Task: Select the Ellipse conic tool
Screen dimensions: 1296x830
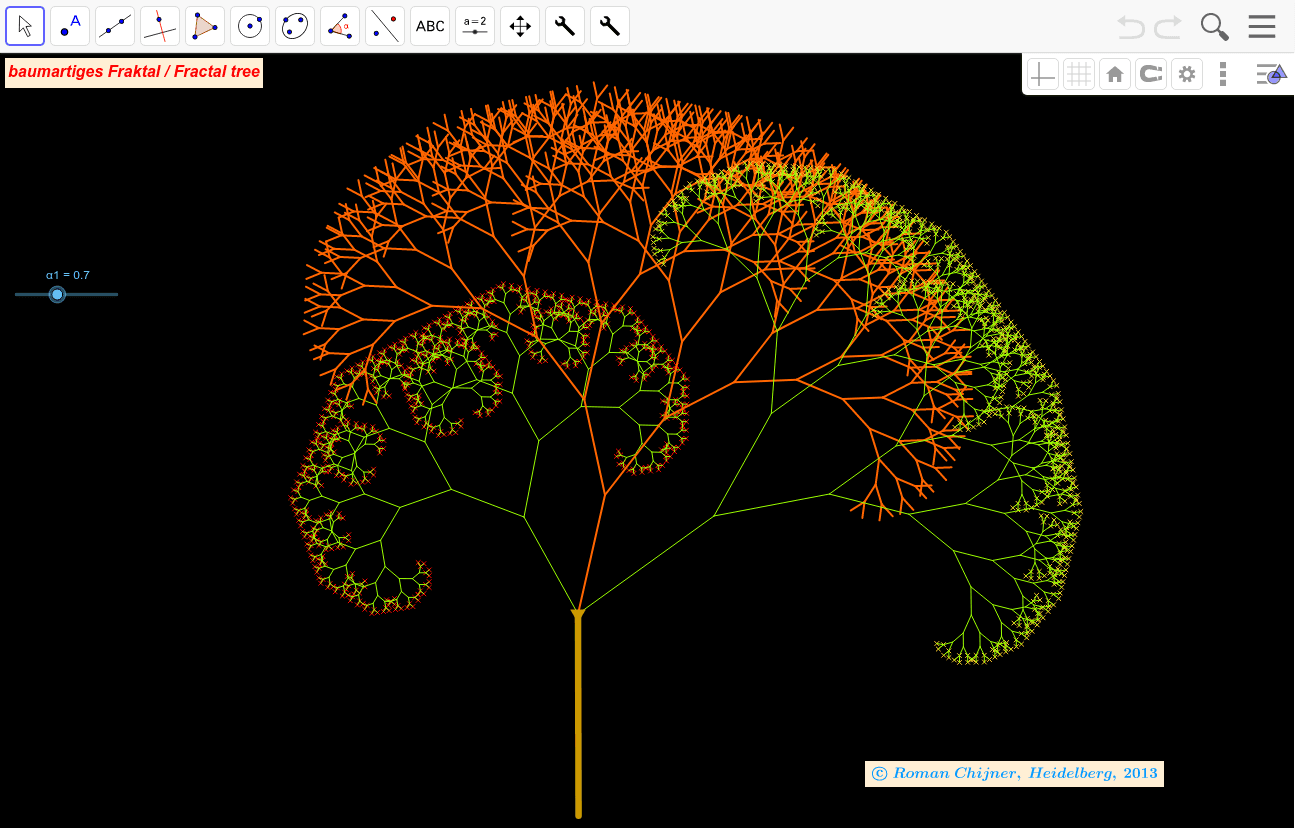Action: pos(295,26)
